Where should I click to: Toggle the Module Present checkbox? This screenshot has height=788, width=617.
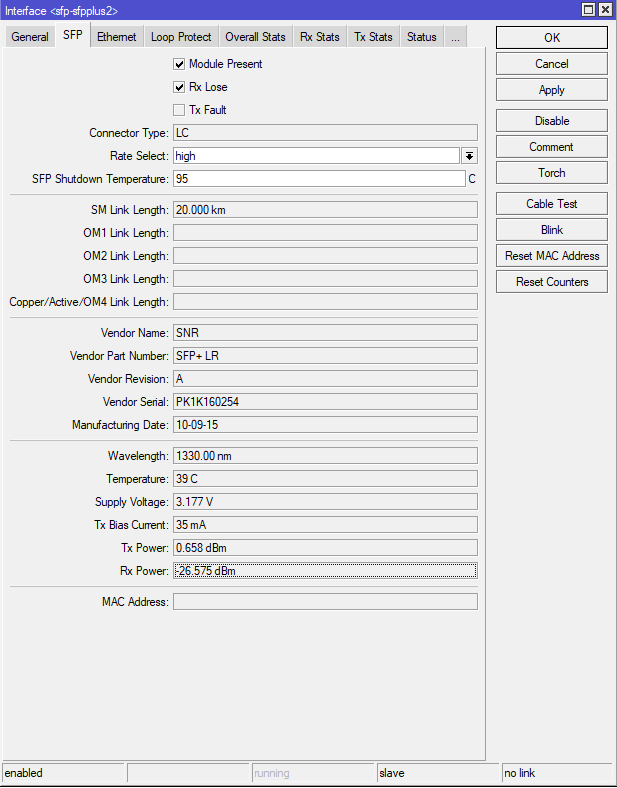pyautogui.click(x=180, y=64)
